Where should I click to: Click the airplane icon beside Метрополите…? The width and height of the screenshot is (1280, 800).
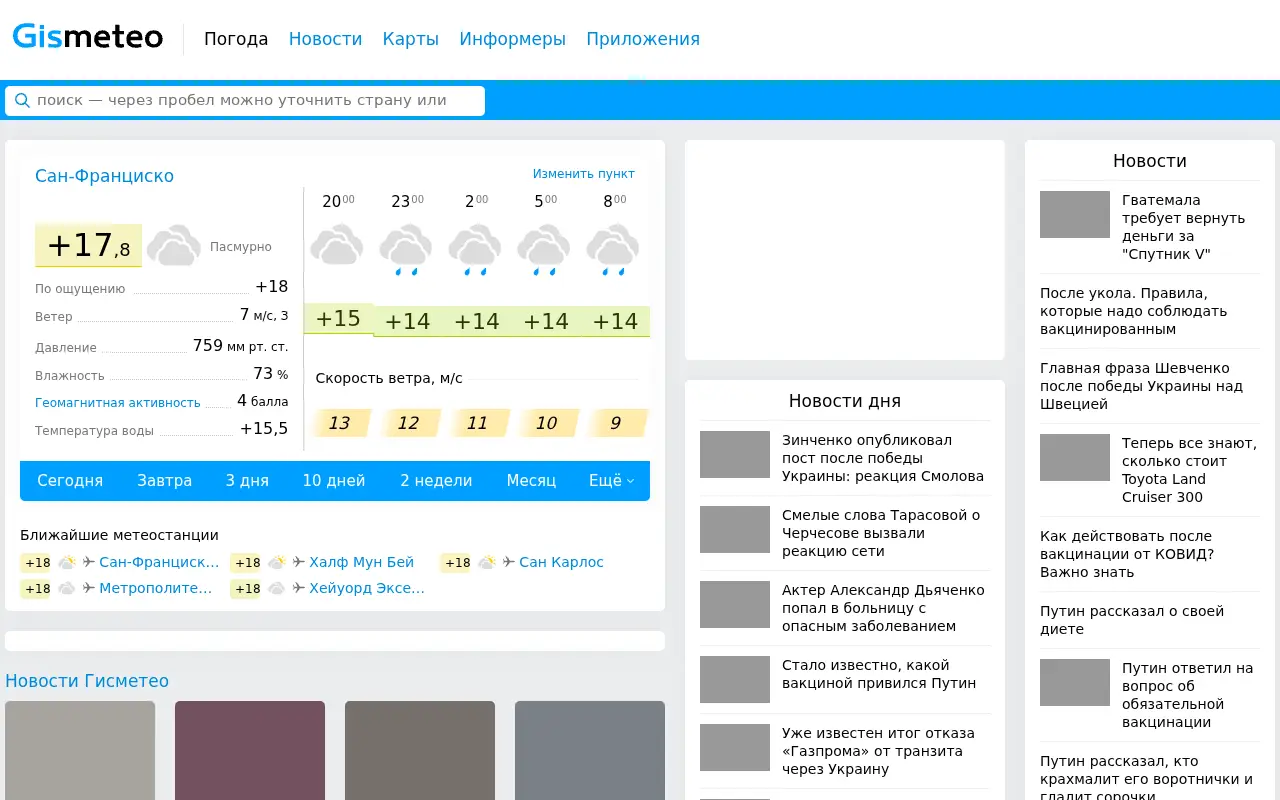pos(88,588)
